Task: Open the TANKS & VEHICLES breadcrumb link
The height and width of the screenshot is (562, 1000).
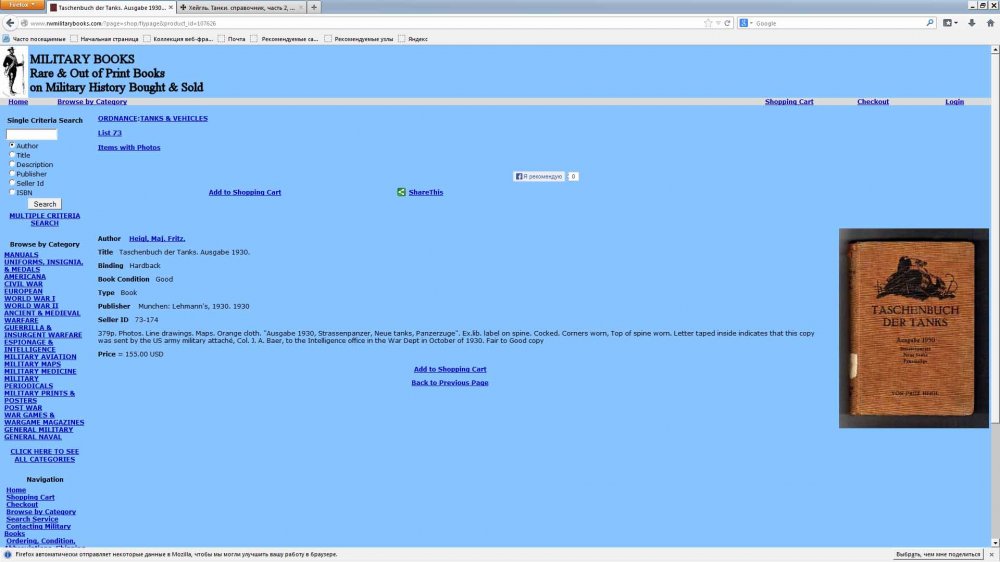Action: coord(173,118)
